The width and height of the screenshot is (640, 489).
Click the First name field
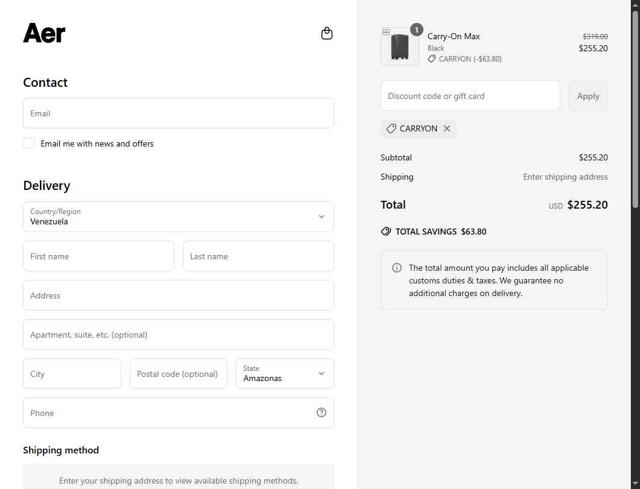click(98, 256)
